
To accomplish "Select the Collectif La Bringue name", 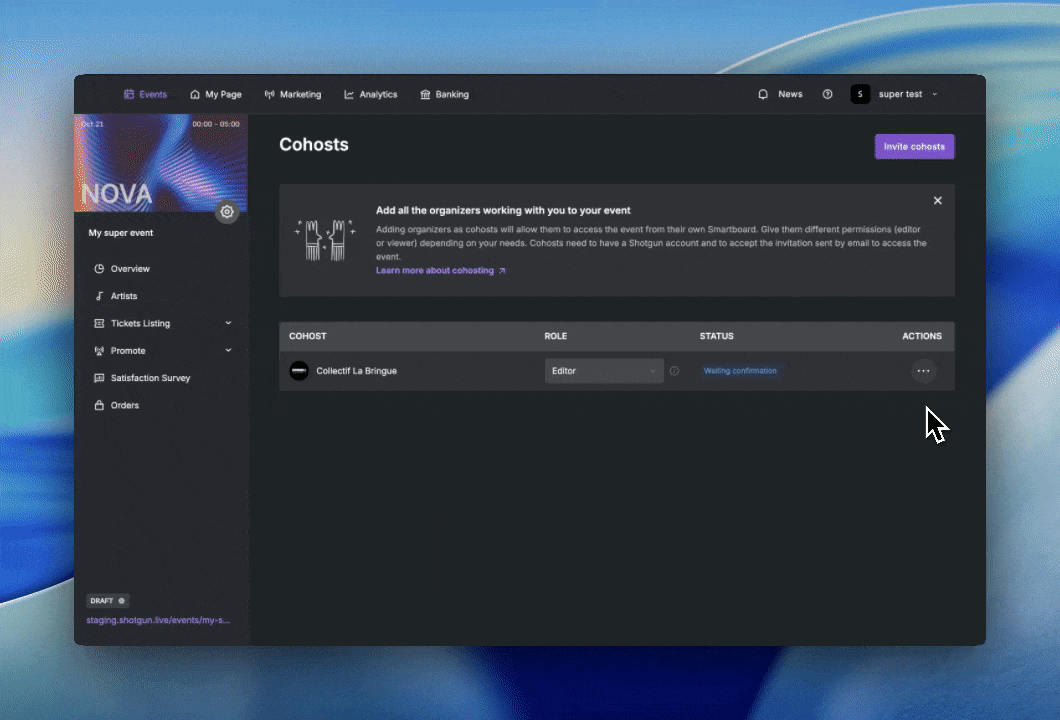I will [x=356, y=371].
